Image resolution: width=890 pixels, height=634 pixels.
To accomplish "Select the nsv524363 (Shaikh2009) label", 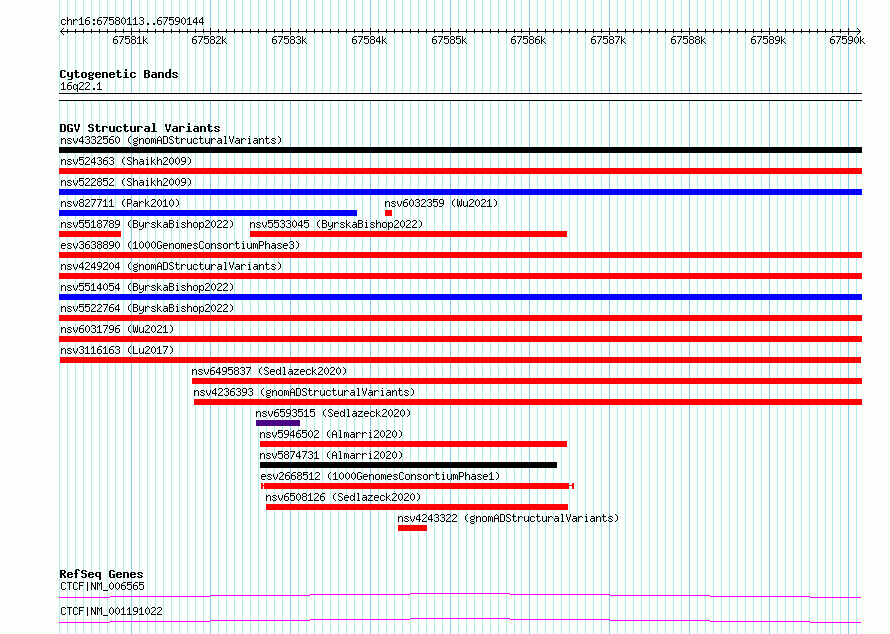I will click(x=126, y=161).
